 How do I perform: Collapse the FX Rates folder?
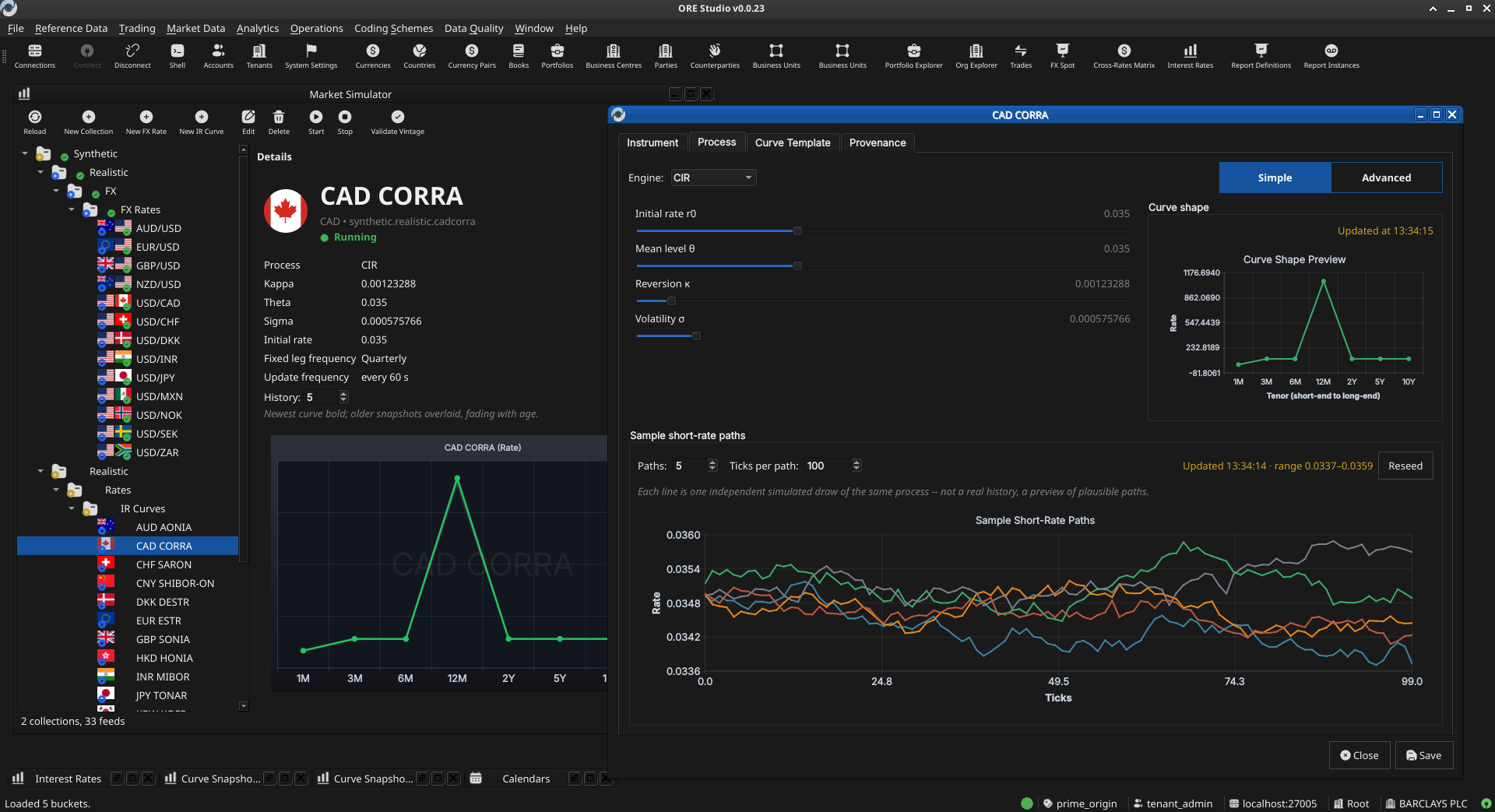pyautogui.click(x=72, y=209)
